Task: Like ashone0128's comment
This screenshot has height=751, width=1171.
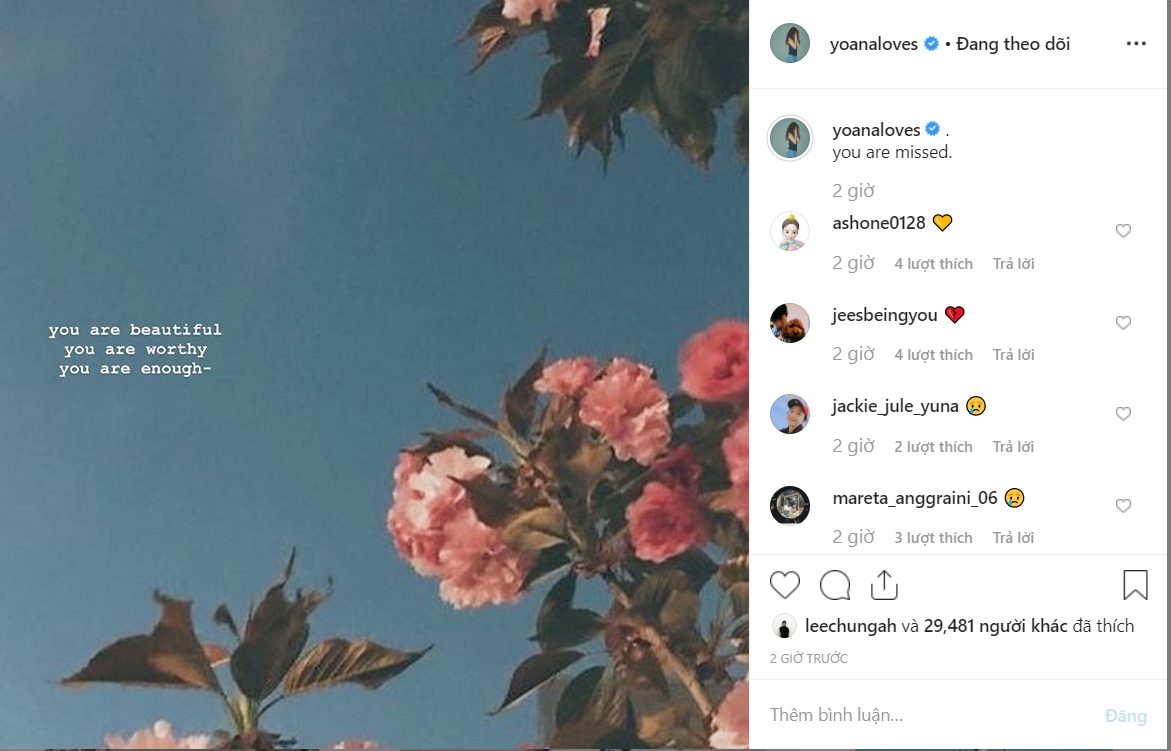Action: (x=1123, y=231)
